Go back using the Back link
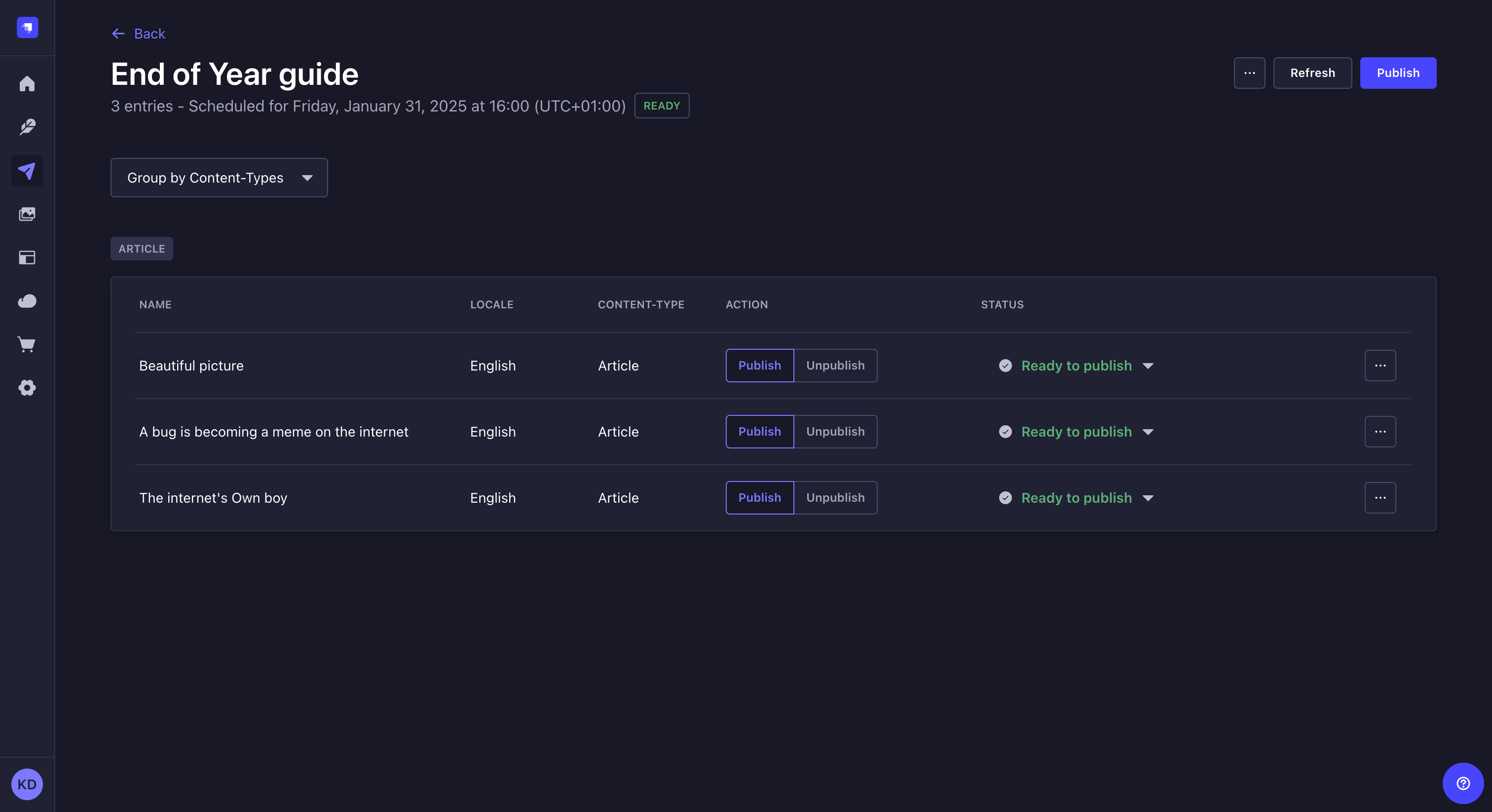 coord(139,34)
